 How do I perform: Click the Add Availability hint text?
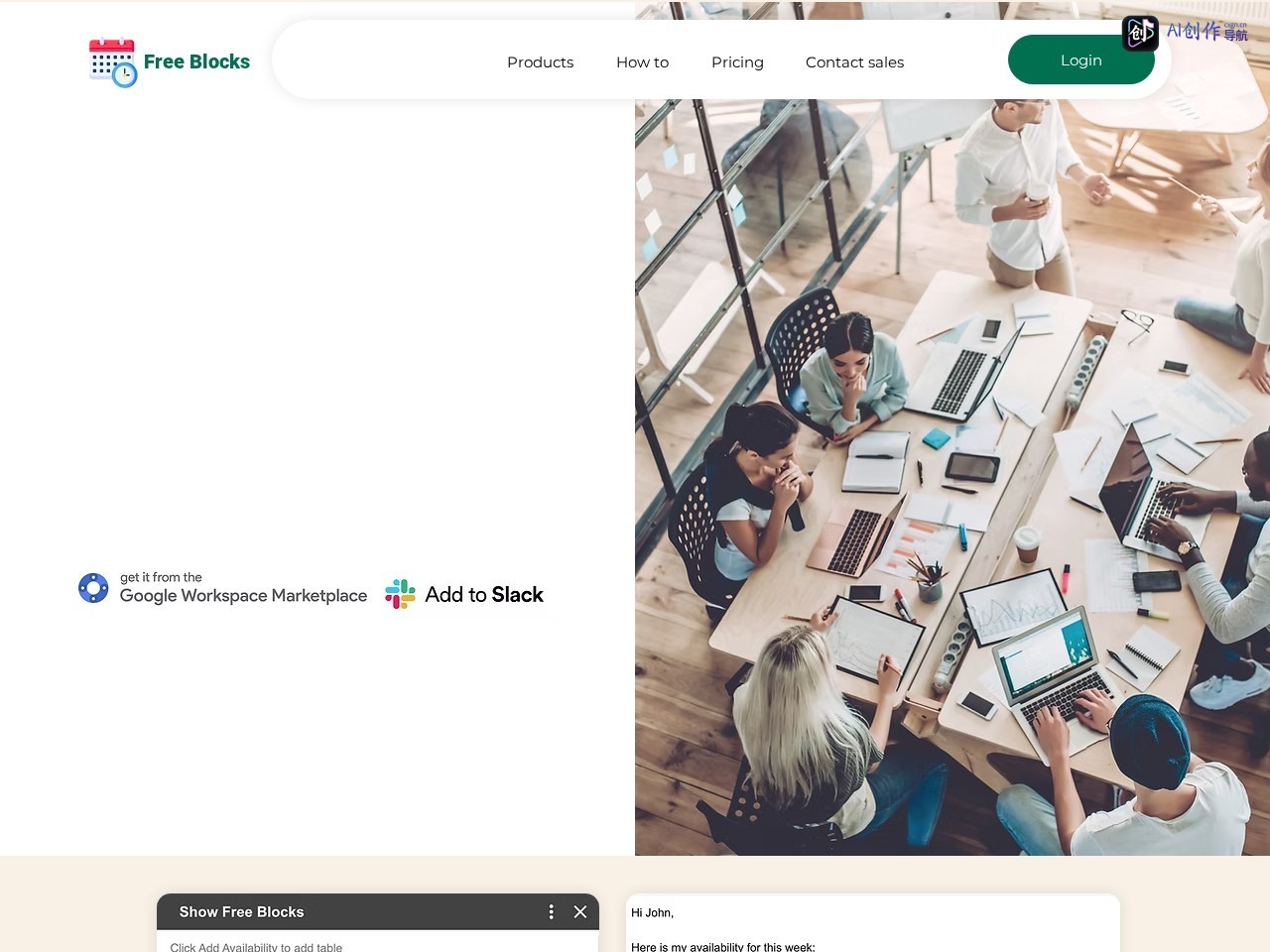coord(256,947)
